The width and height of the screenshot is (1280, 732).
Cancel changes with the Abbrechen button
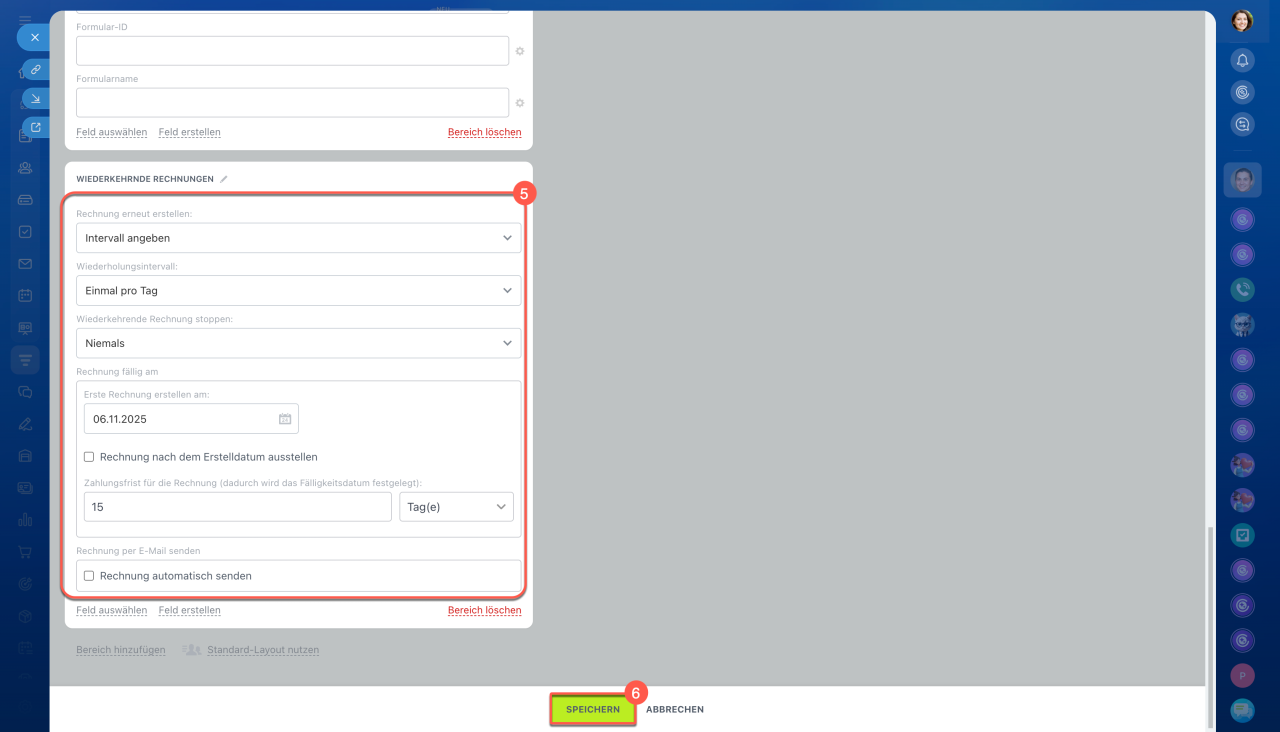click(675, 710)
